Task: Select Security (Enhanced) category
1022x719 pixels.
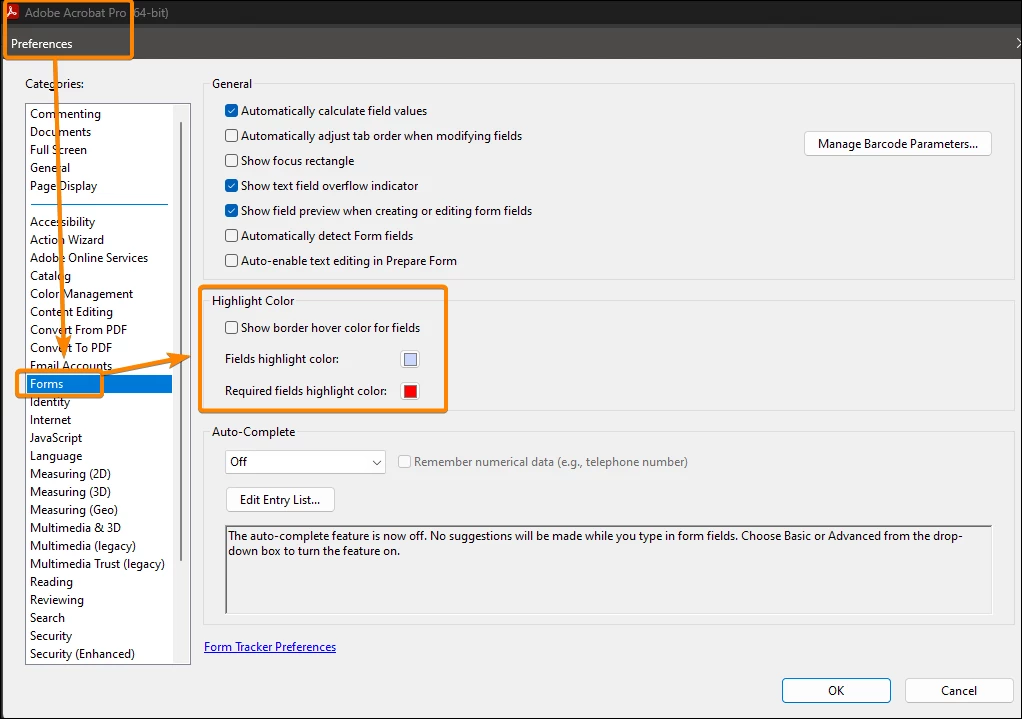Action: [x=82, y=654]
